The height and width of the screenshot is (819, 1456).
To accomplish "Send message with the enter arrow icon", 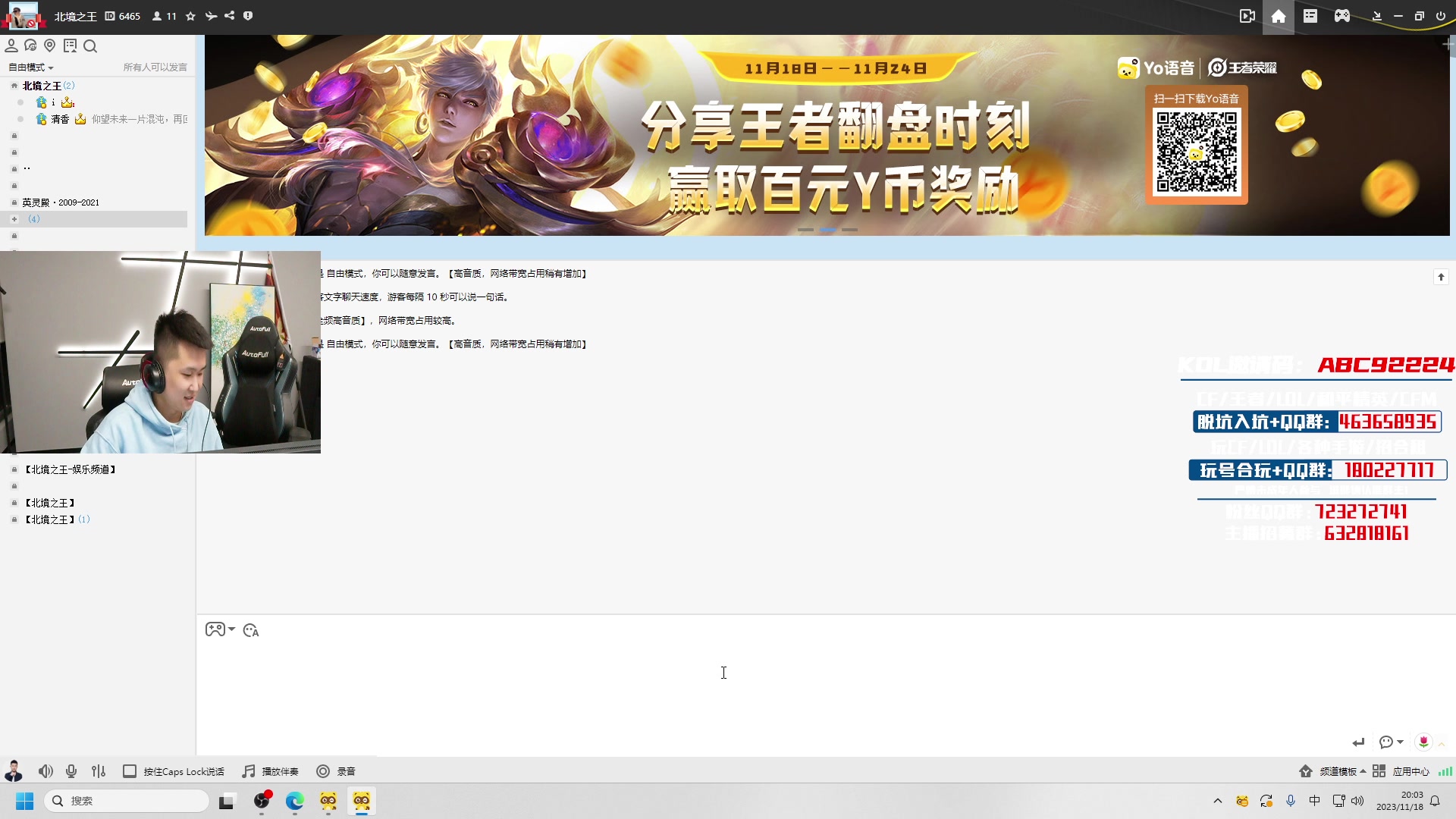I will pos(1358,742).
